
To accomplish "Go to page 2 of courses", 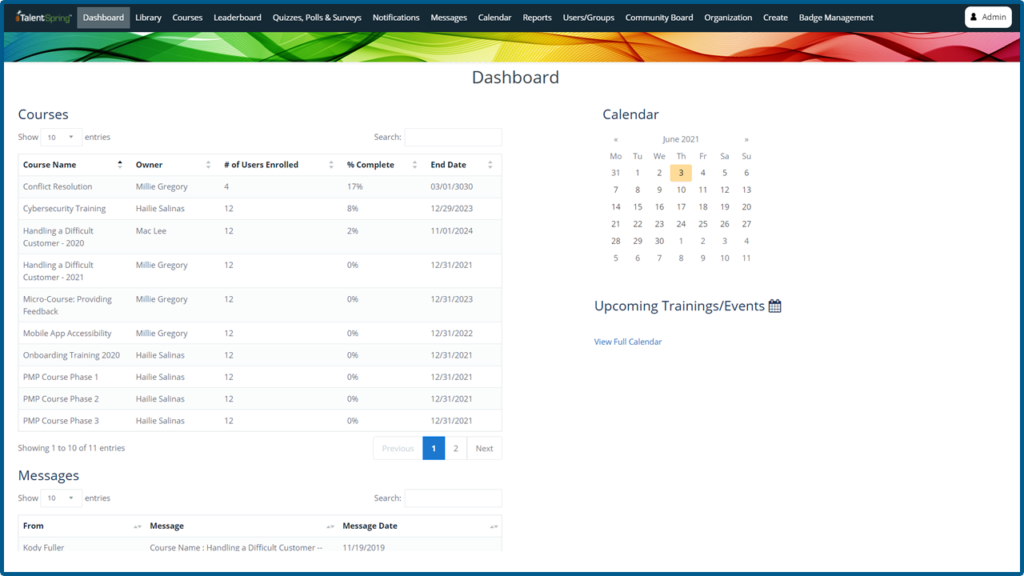I will coord(456,448).
